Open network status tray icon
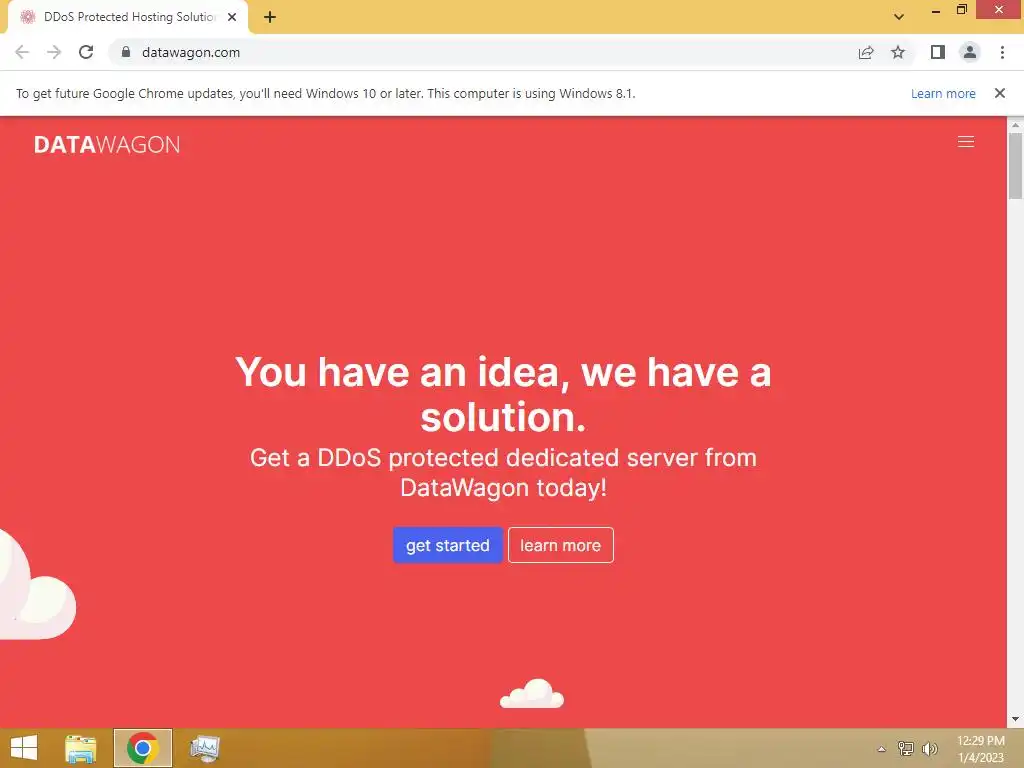The width and height of the screenshot is (1024, 768). (x=906, y=748)
